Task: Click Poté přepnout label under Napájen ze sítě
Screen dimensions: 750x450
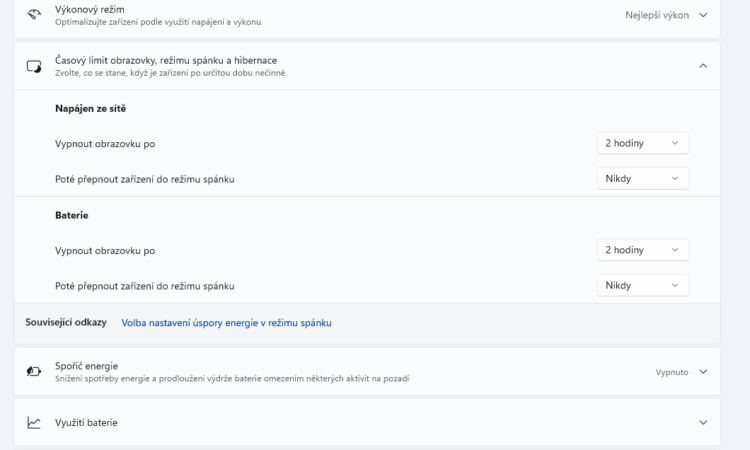Action: coord(144,179)
